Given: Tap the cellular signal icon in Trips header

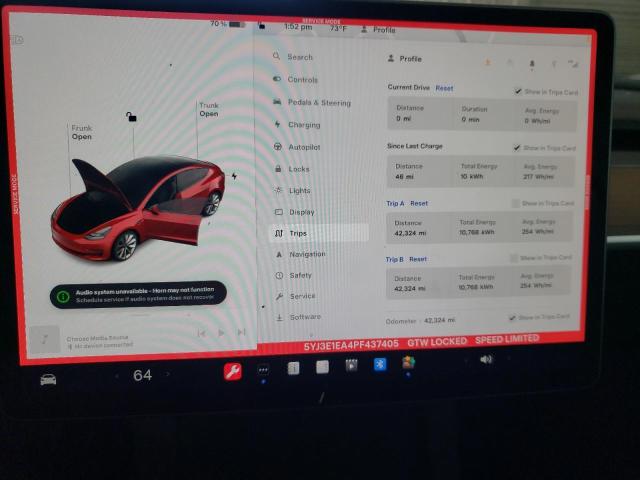Looking at the screenshot, I should [573, 63].
